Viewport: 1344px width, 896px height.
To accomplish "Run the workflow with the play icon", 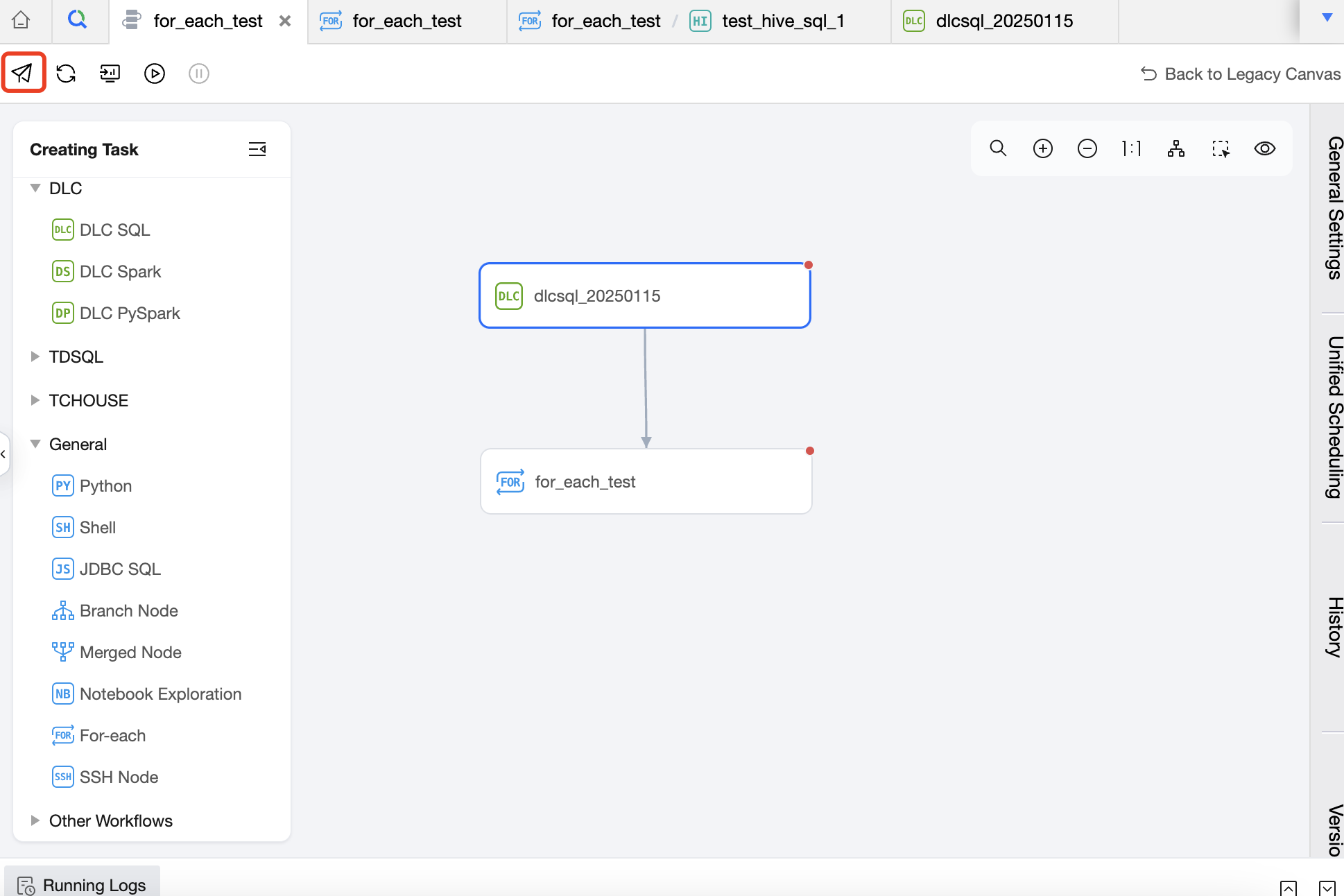I will (x=154, y=73).
